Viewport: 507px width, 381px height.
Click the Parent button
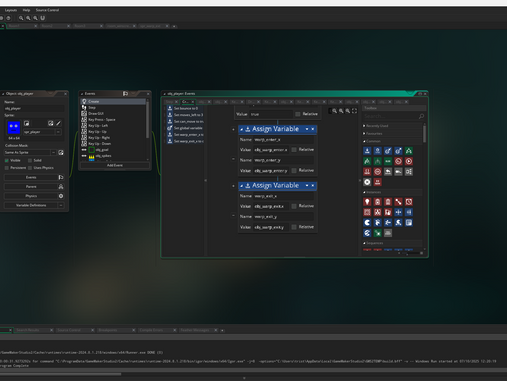tap(31, 187)
